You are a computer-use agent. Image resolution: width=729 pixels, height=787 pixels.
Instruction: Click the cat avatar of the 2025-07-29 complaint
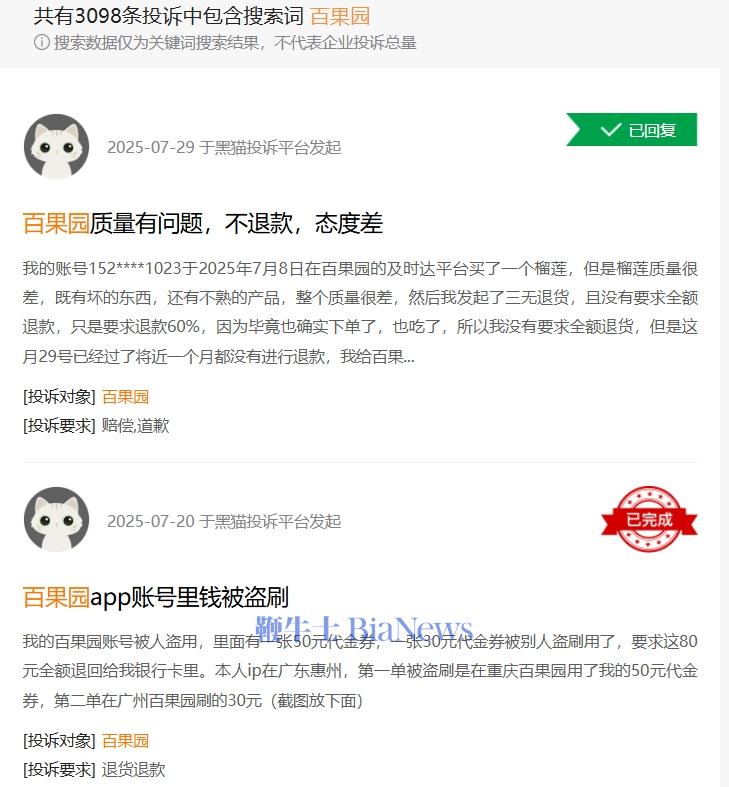coord(57,147)
